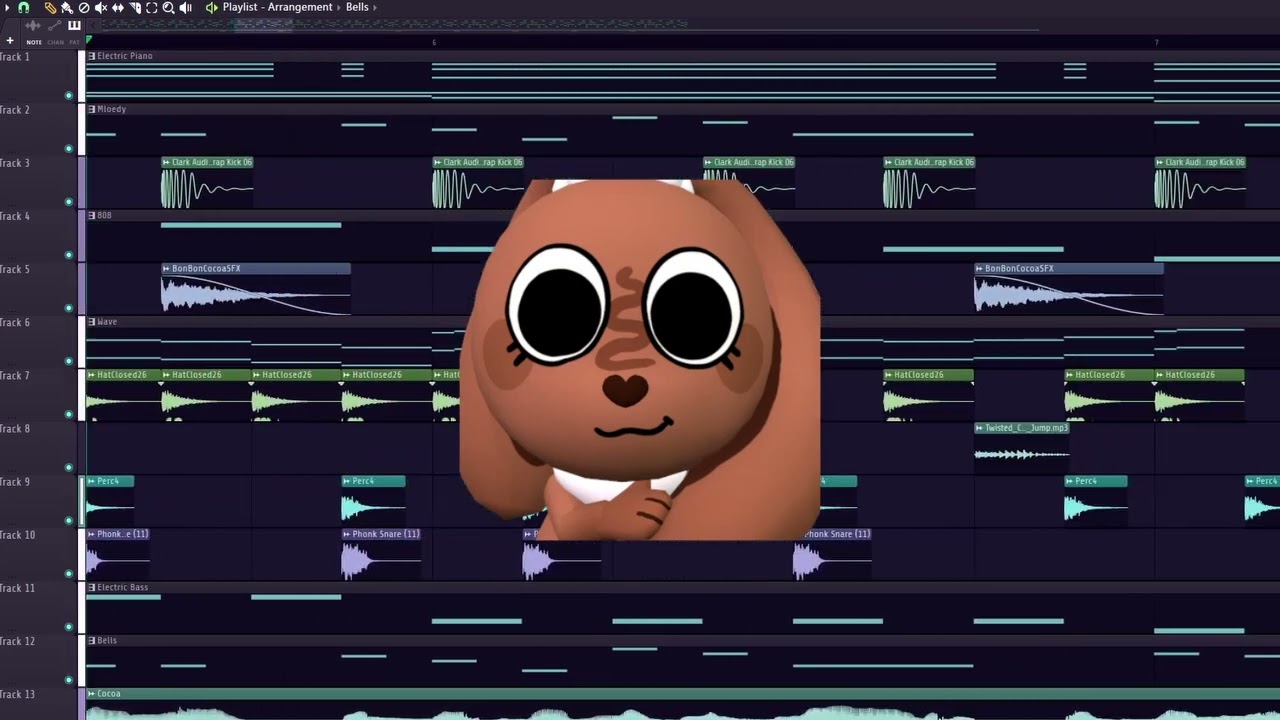The image size is (1280, 720).
Task: Click the scroll-left arrow of overview bar
Action: pos(93,25)
